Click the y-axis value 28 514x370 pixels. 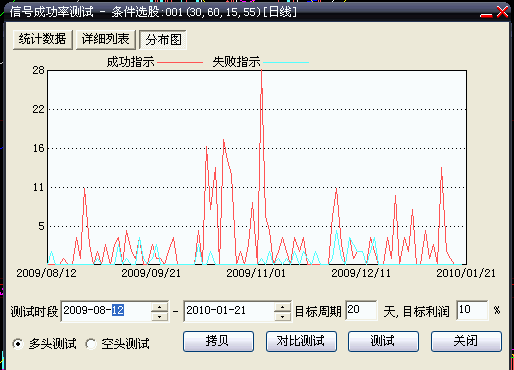click(x=38, y=70)
